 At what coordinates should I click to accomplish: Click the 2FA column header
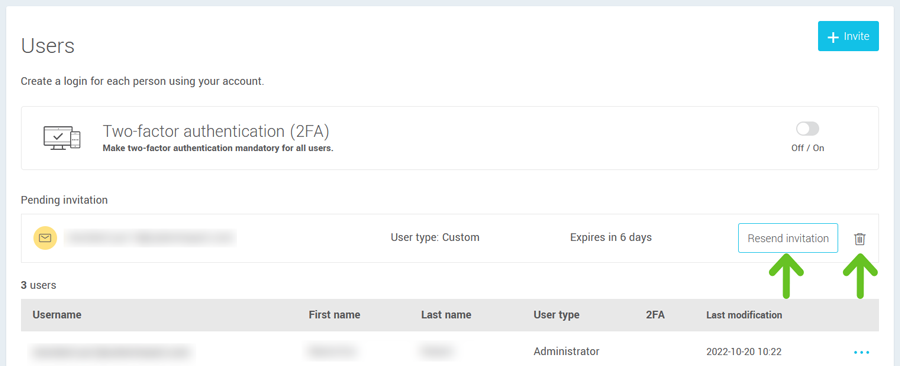click(x=655, y=315)
